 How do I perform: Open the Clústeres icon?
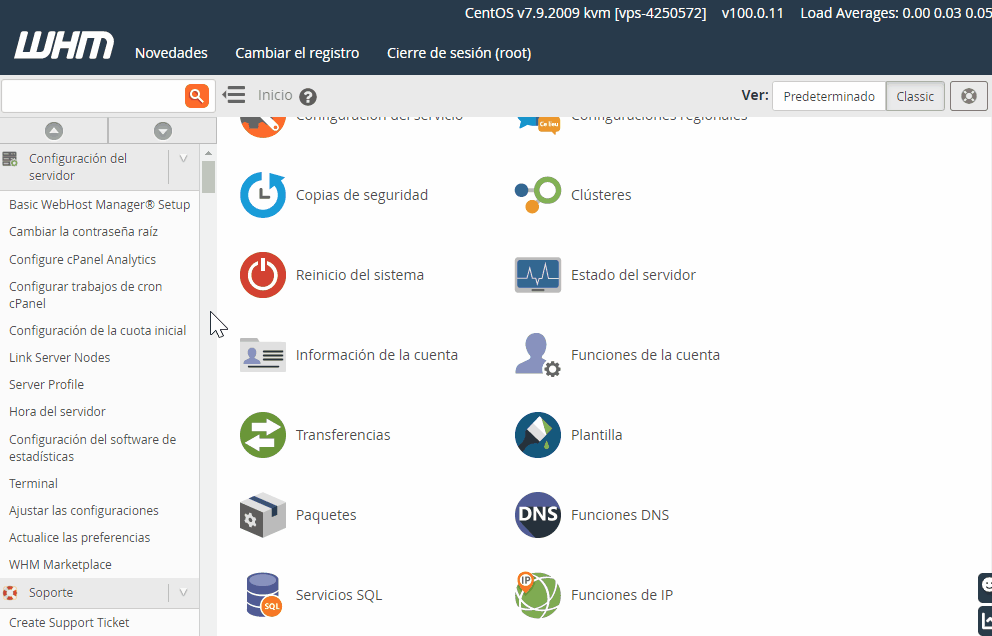pos(538,195)
